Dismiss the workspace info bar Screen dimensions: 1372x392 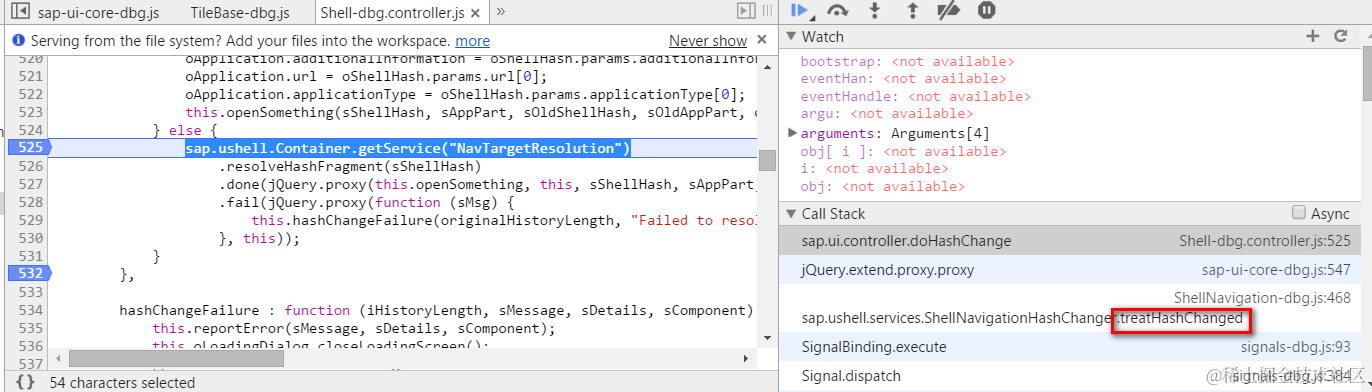762,41
